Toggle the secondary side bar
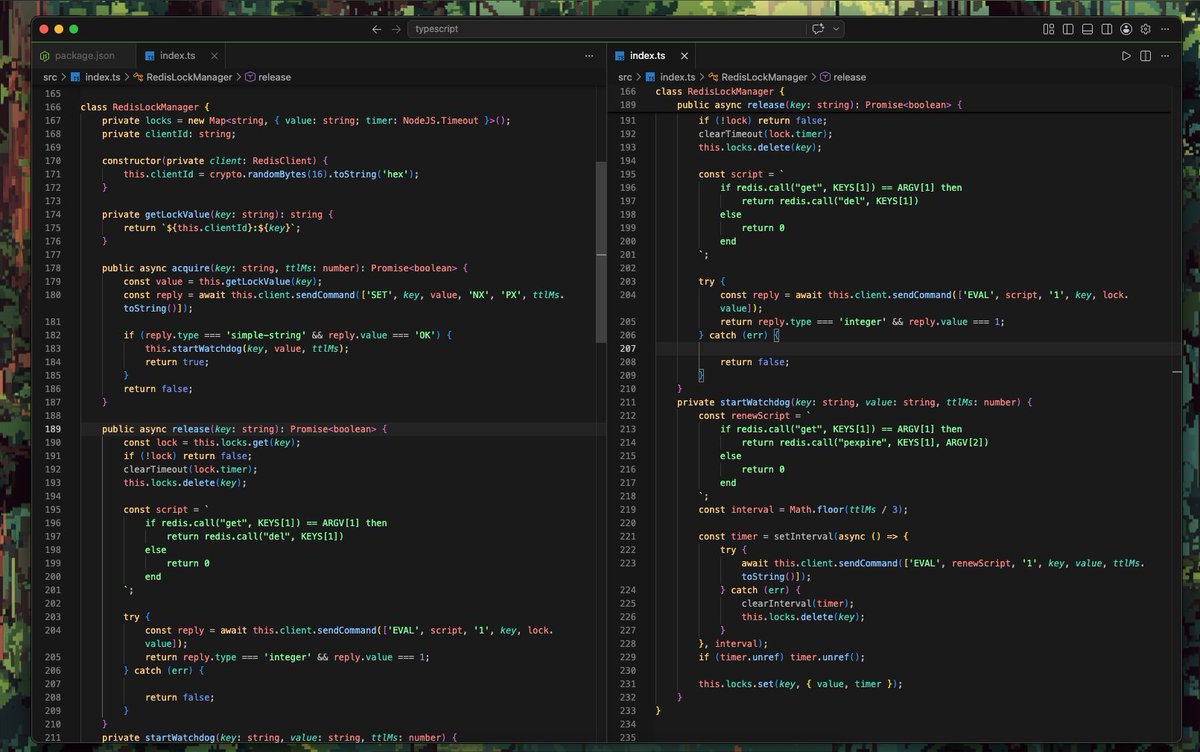This screenshot has width=1200, height=752. pos(1107,29)
